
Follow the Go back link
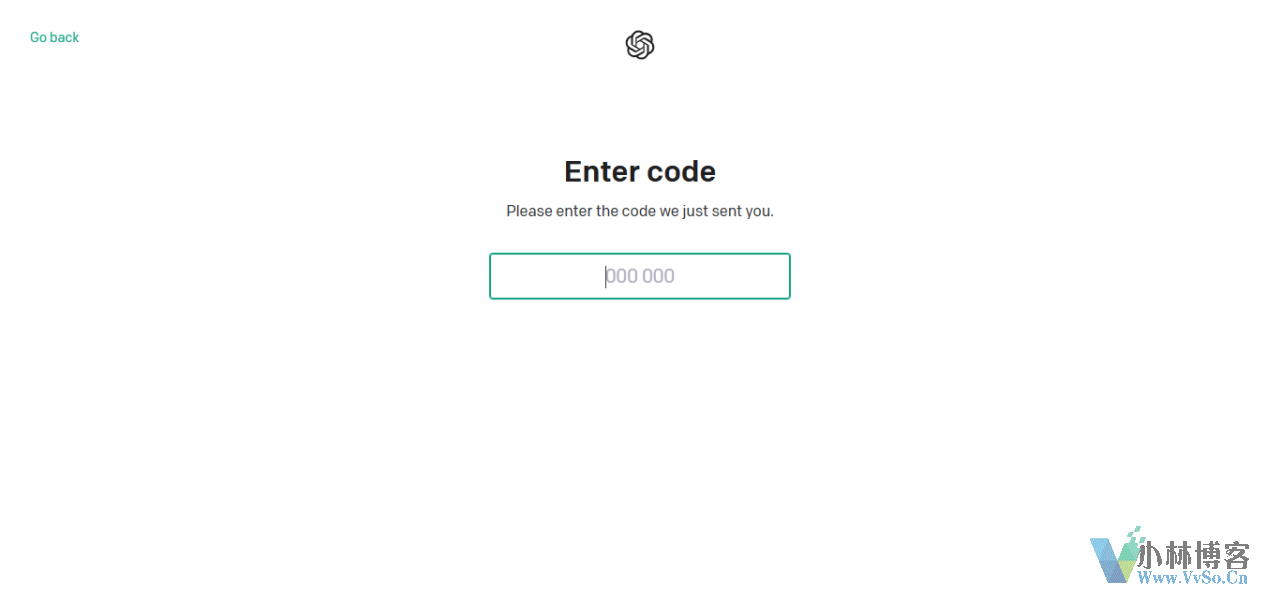[54, 37]
